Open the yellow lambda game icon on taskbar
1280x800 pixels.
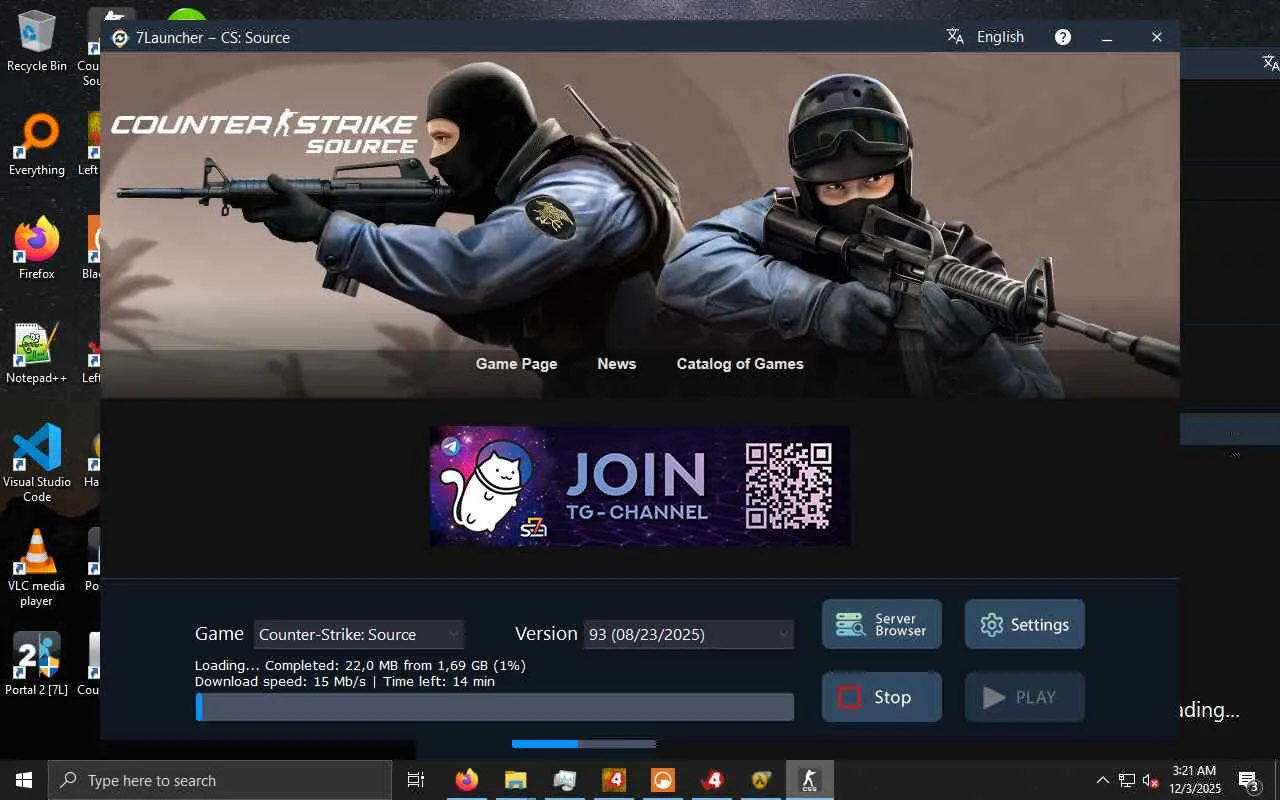761,780
